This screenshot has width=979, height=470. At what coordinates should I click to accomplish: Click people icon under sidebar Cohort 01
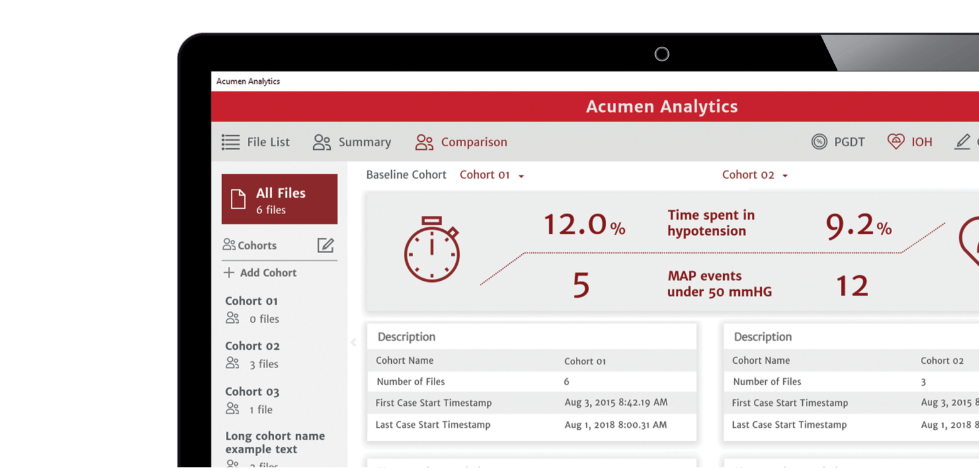(x=233, y=318)
